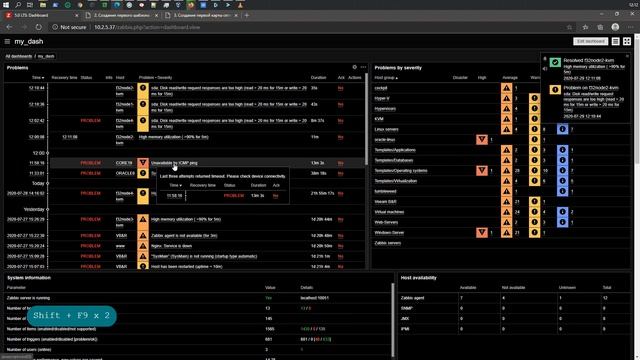Image resolution: width=640 pixels, height=360 pixels.
Task: Open the dashboard actions list icon
Action: (616, 41)
